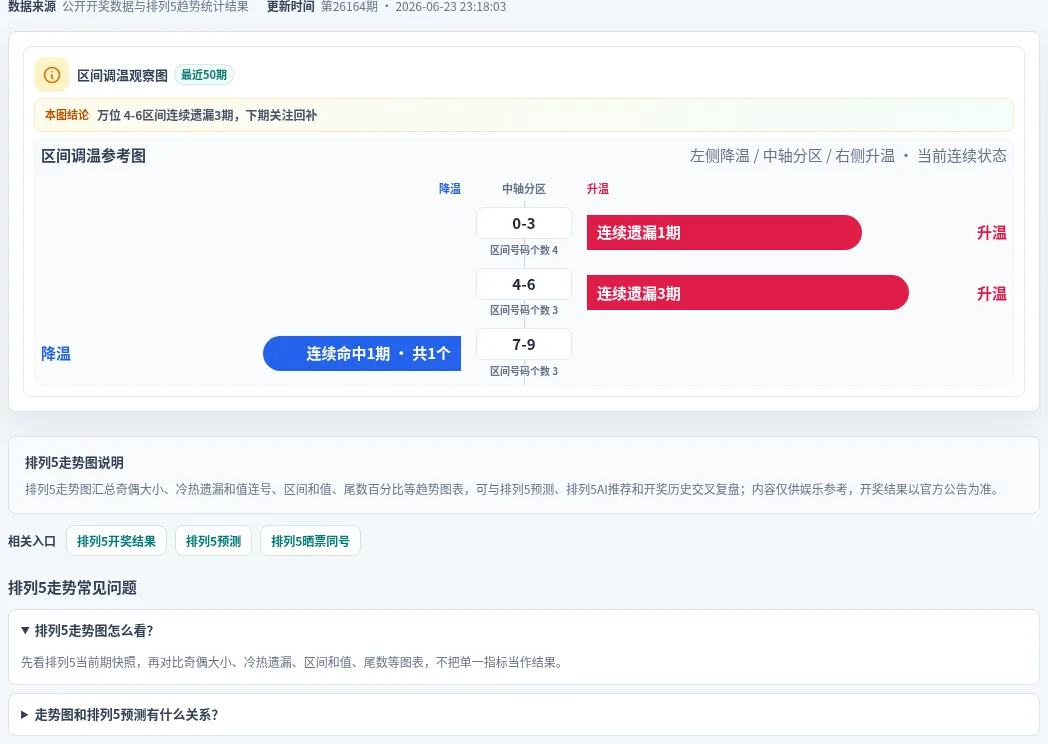Click the 排列5走势常见问题 heading
This screenshot has width=1048, height=744.
pyautogui.click(x=72, y=588)
